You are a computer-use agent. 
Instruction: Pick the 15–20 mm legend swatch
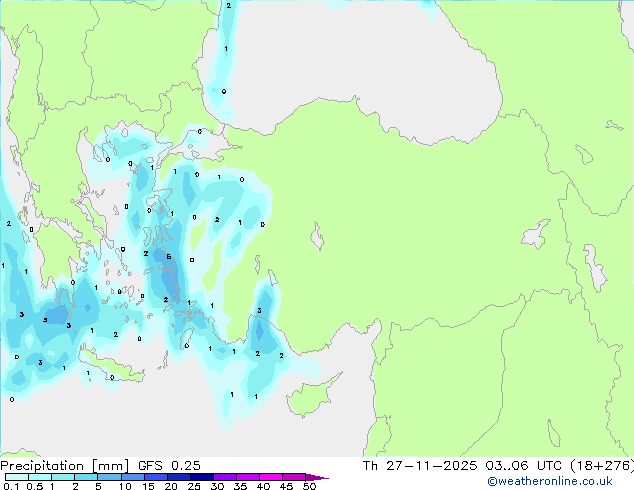[x=155, y=477]
